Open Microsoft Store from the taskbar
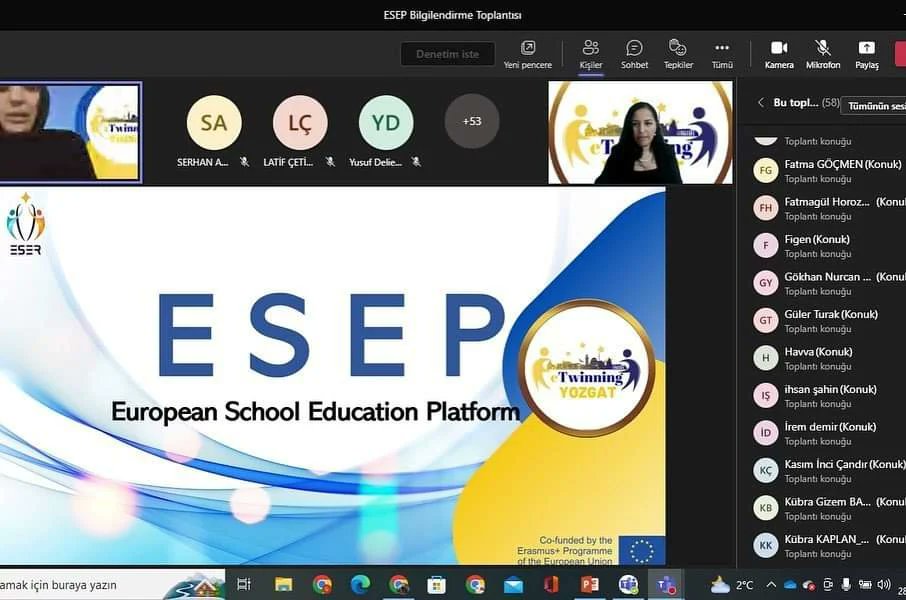The height and width of the screenshot is (600, 906). tap(436, 585)
